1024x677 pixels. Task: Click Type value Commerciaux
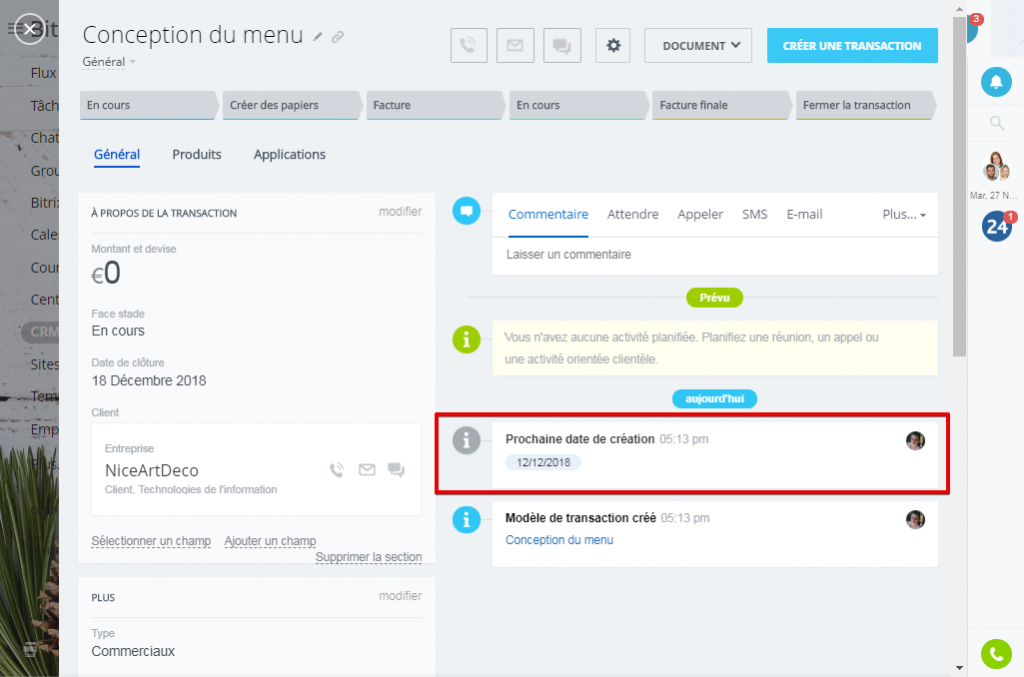click(x=133, y=652)
